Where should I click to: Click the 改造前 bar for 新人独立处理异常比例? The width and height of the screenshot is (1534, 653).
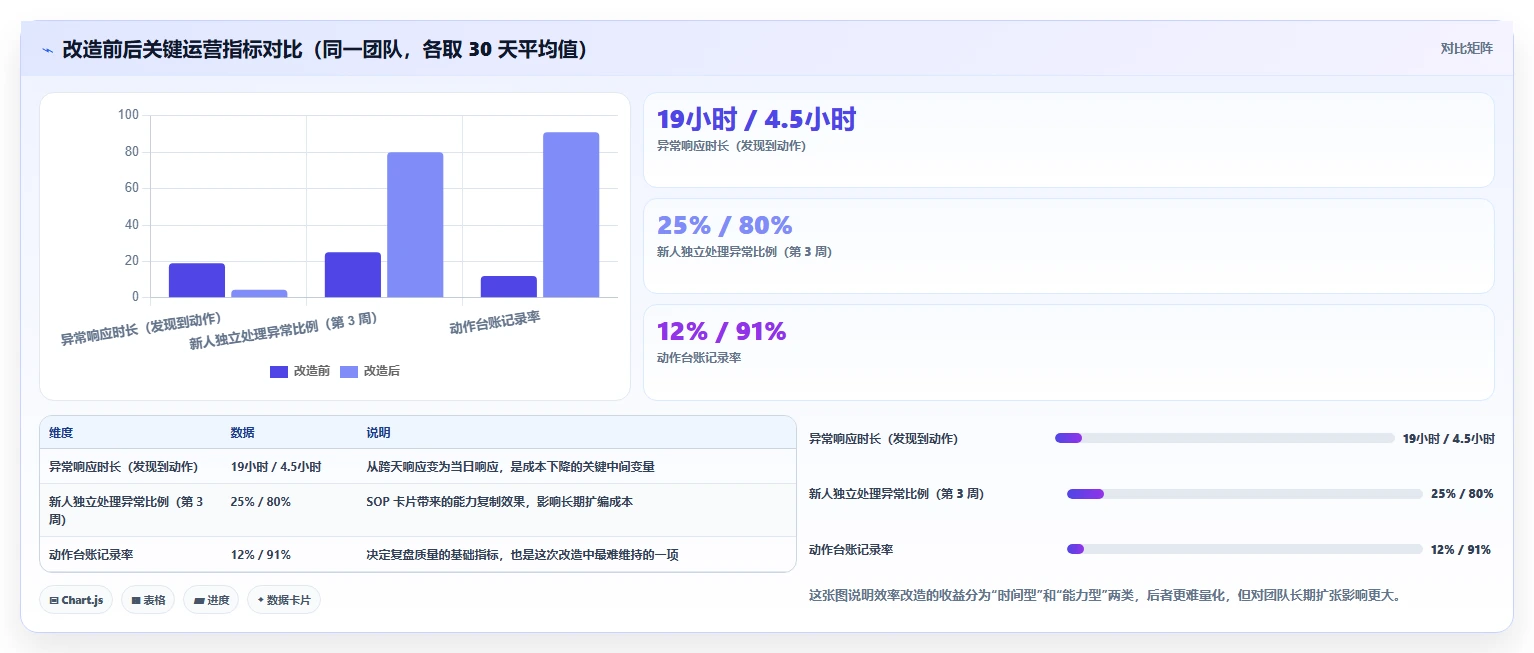coord(353,275)
